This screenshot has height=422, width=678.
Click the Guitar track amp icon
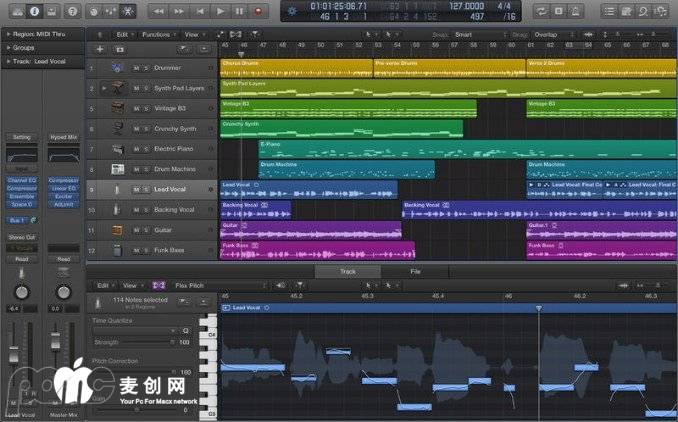point(118,230)
